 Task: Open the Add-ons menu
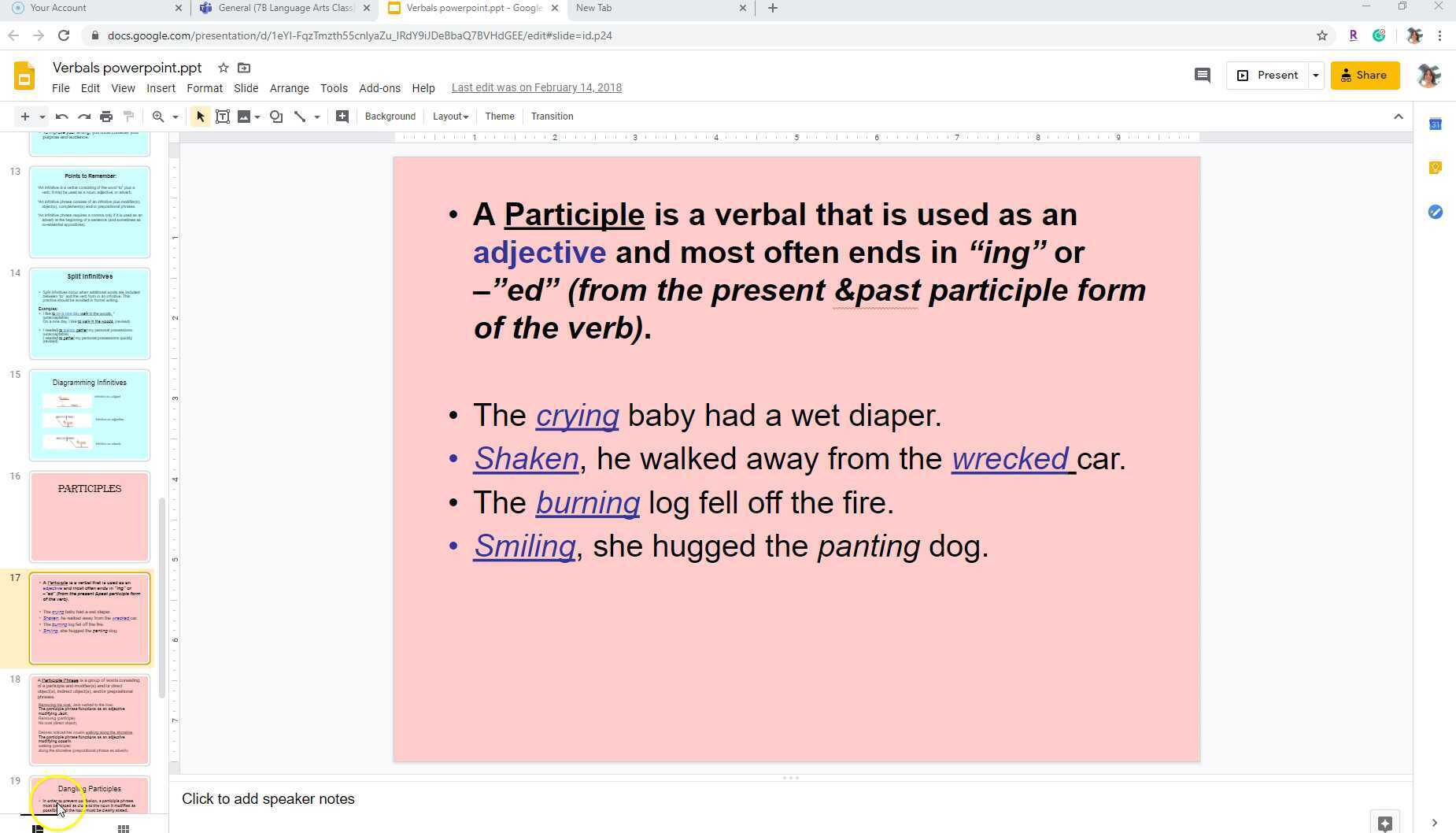point(379,88)
